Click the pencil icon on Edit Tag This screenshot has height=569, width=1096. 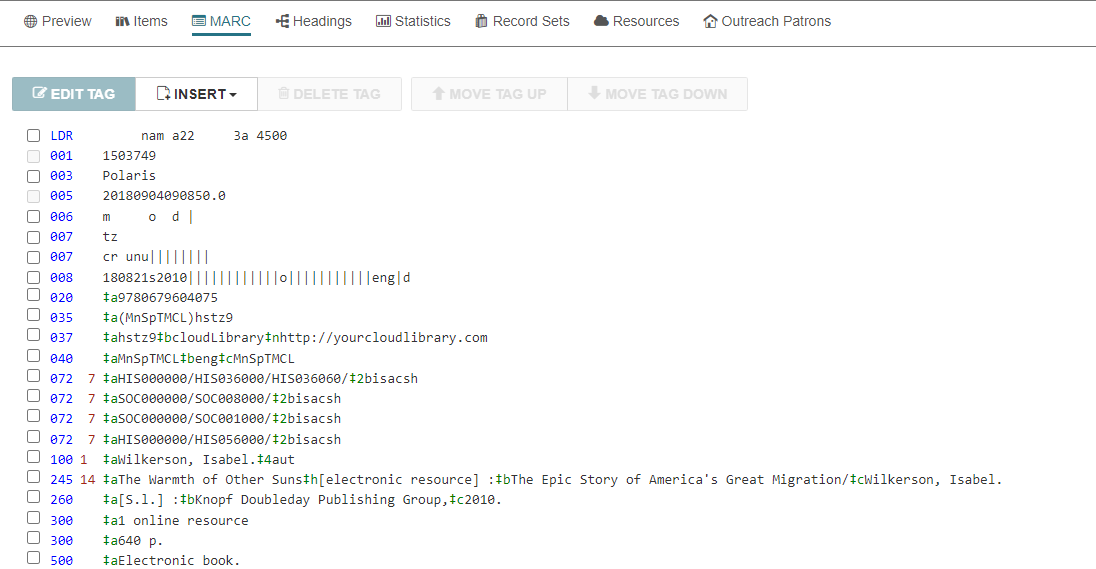40,94
